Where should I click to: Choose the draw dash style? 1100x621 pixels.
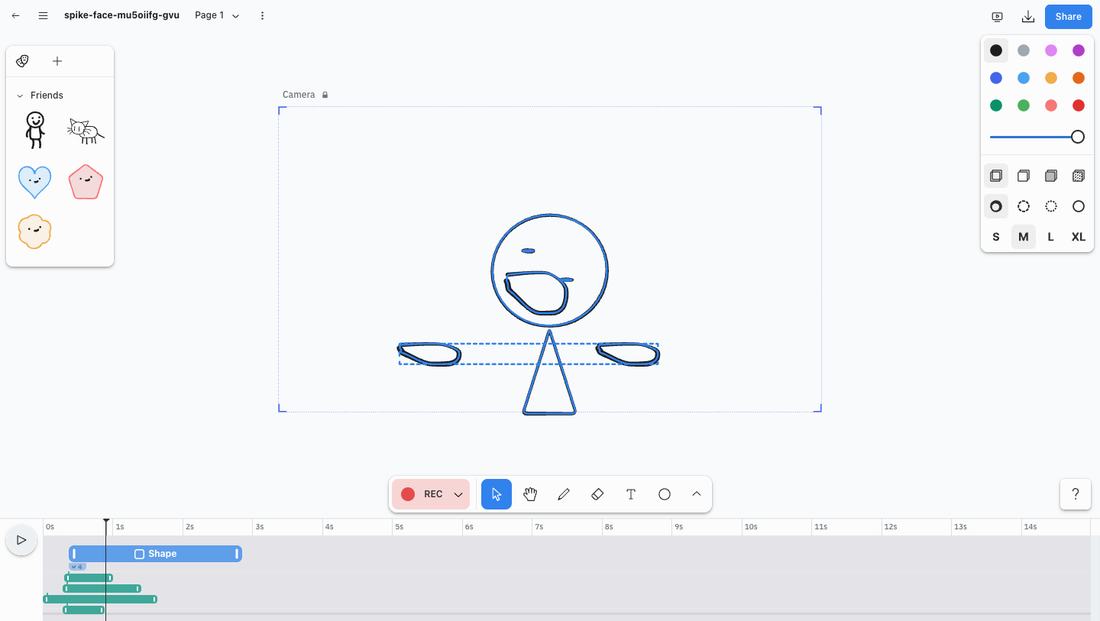point(995,206)
